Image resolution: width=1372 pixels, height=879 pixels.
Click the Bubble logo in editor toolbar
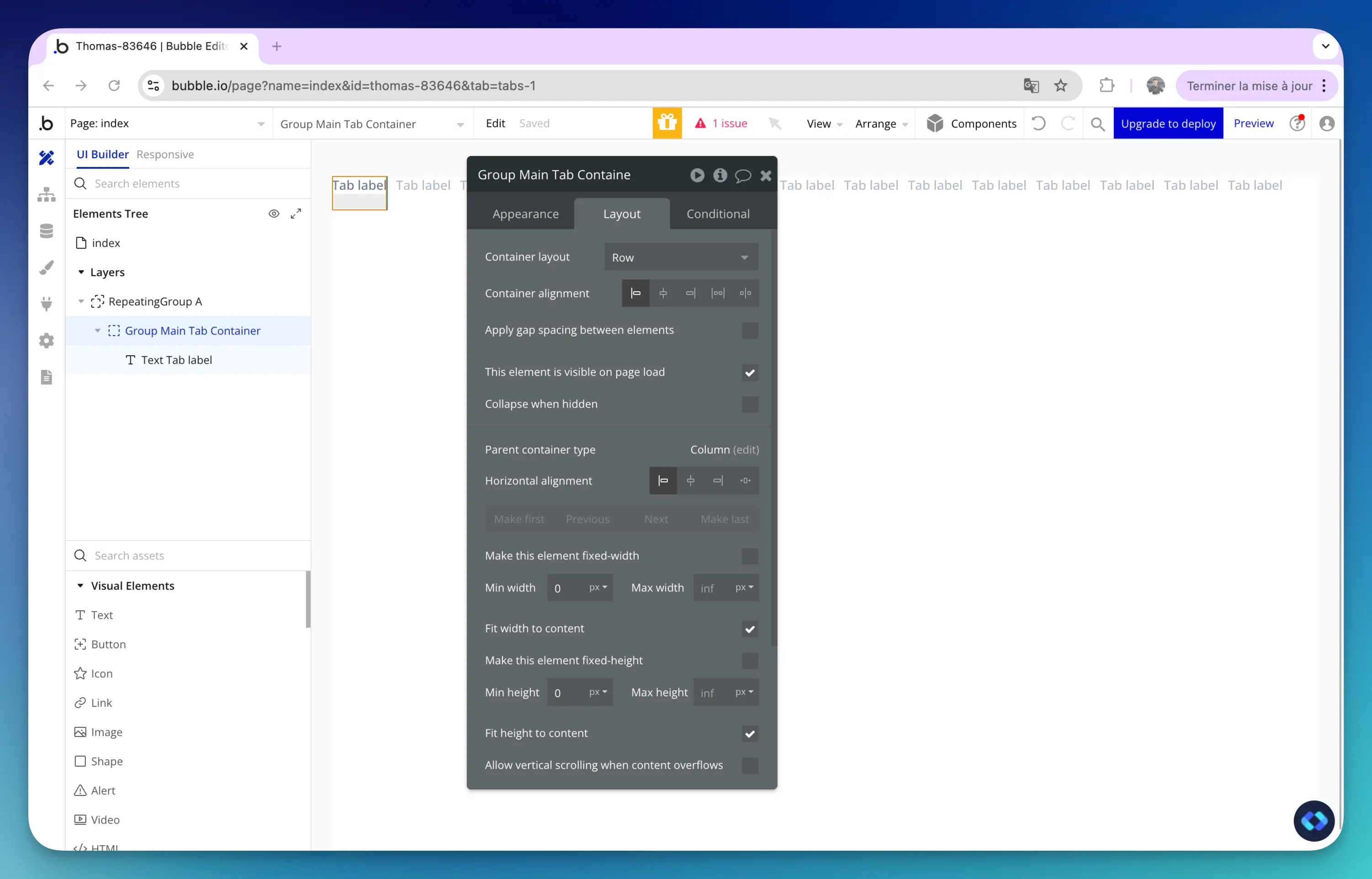click(x=46, y=123)
